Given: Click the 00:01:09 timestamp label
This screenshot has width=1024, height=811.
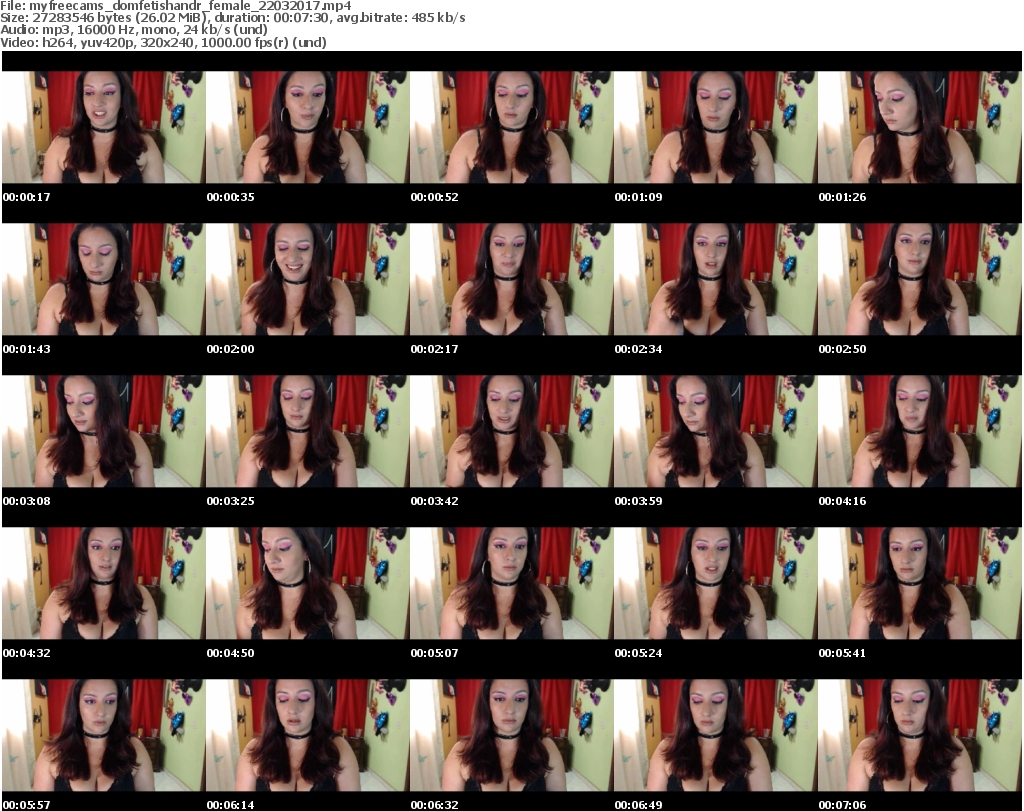Looking at the screenshot, I should (x=639, y=197).
